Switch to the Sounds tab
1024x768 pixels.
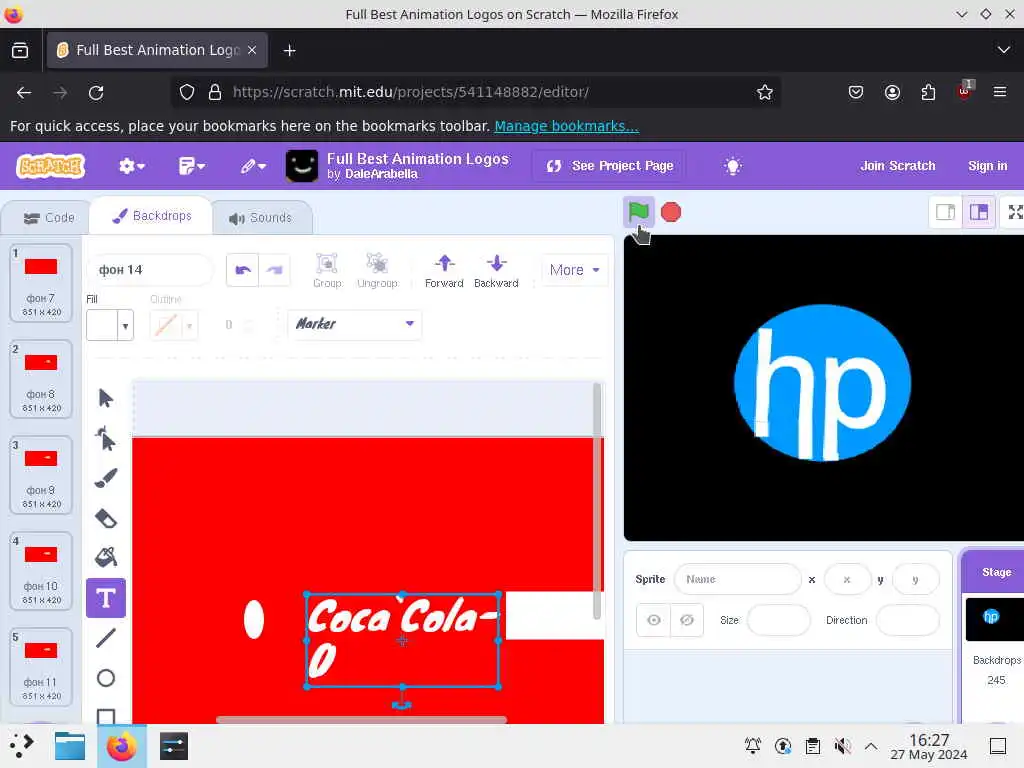pos(261,217)
